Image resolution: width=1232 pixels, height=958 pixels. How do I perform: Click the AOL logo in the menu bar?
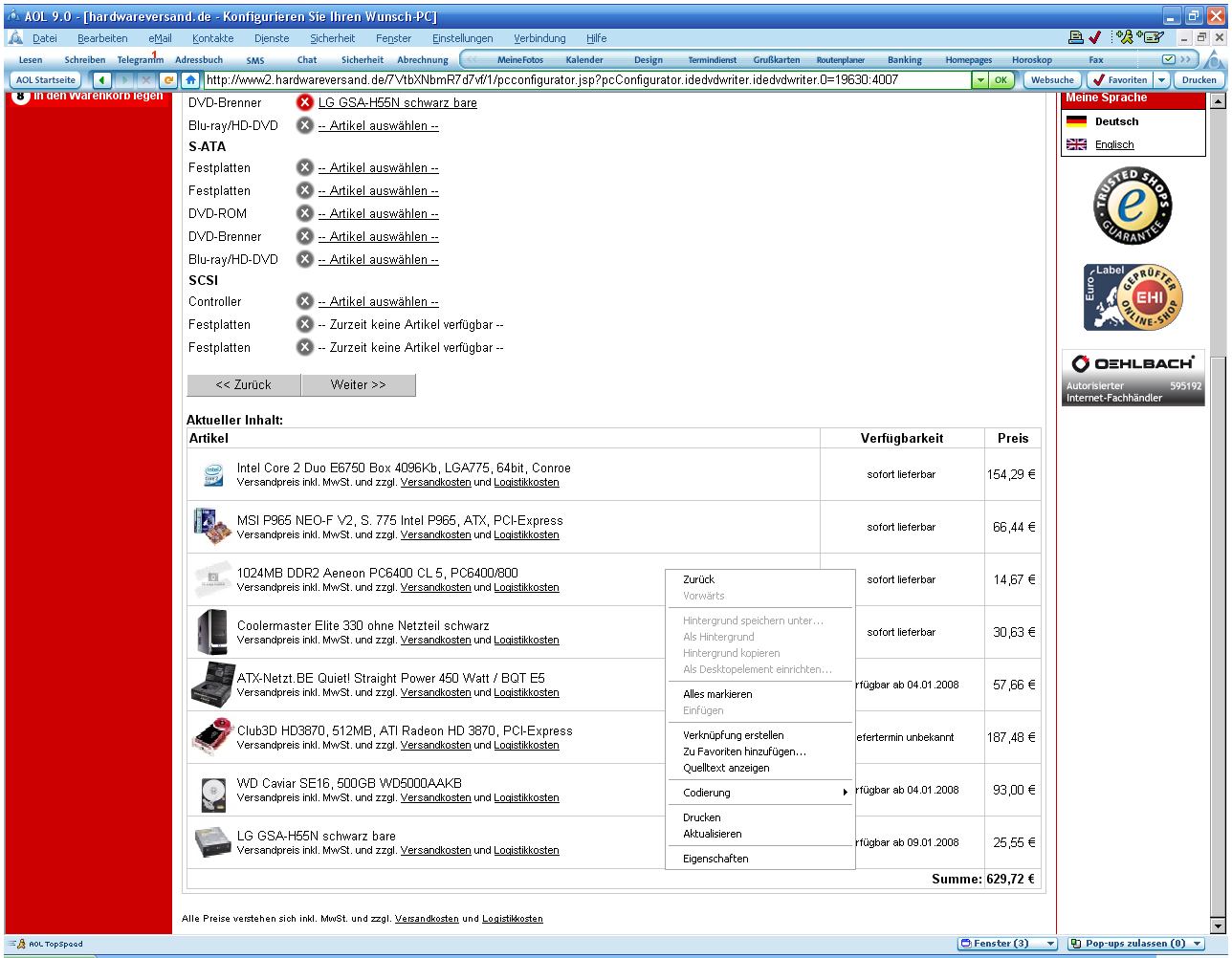[x=14, y=38]
